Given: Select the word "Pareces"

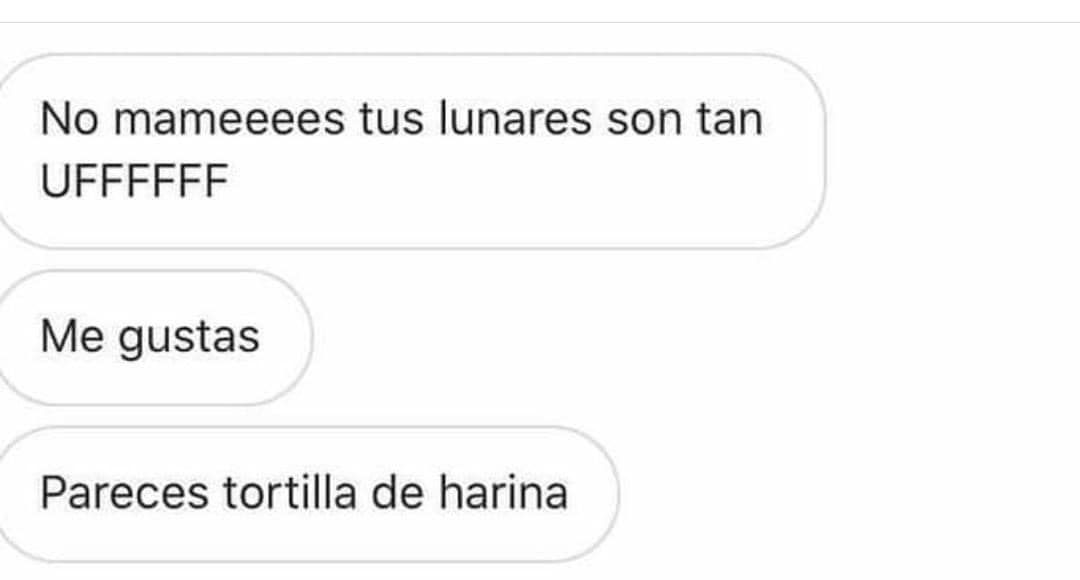Looking at the screenshot, I should 125,493.
